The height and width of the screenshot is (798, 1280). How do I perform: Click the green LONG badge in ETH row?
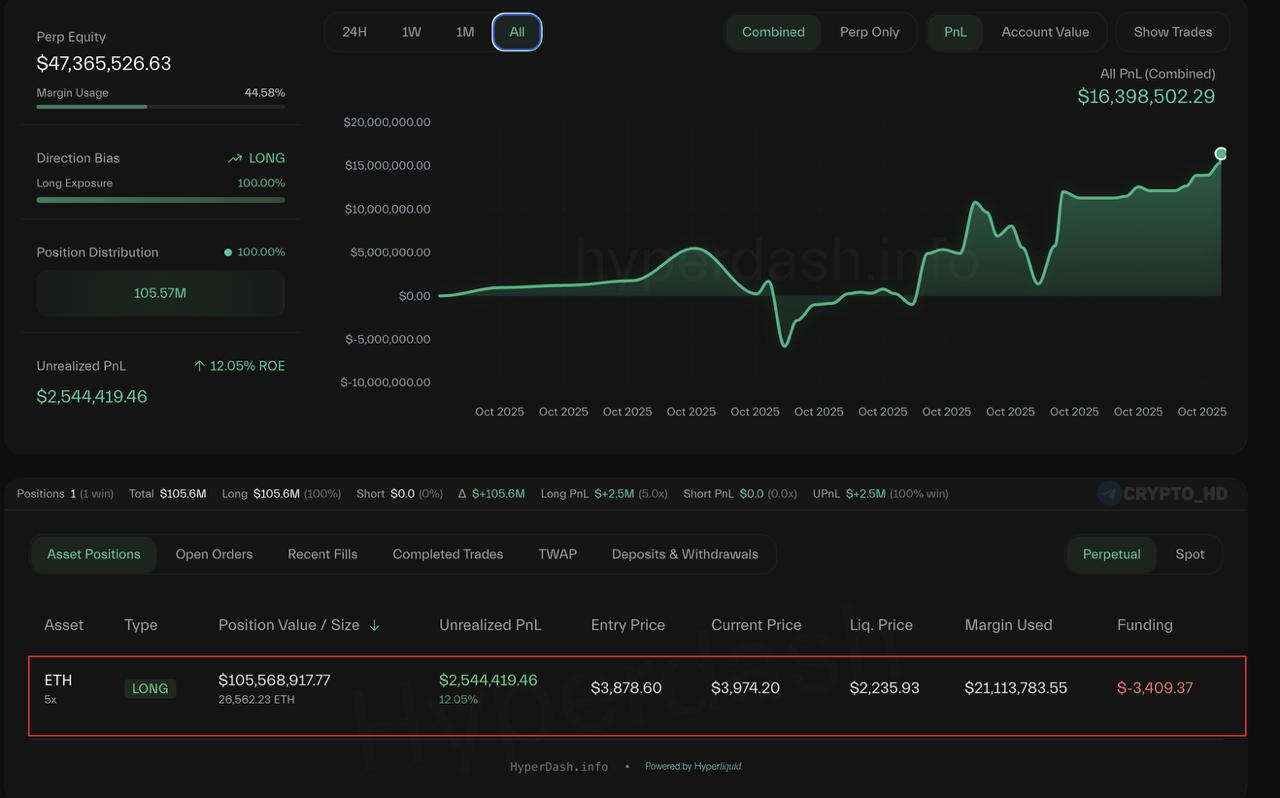pyautogui.click(x=150, y=688)
